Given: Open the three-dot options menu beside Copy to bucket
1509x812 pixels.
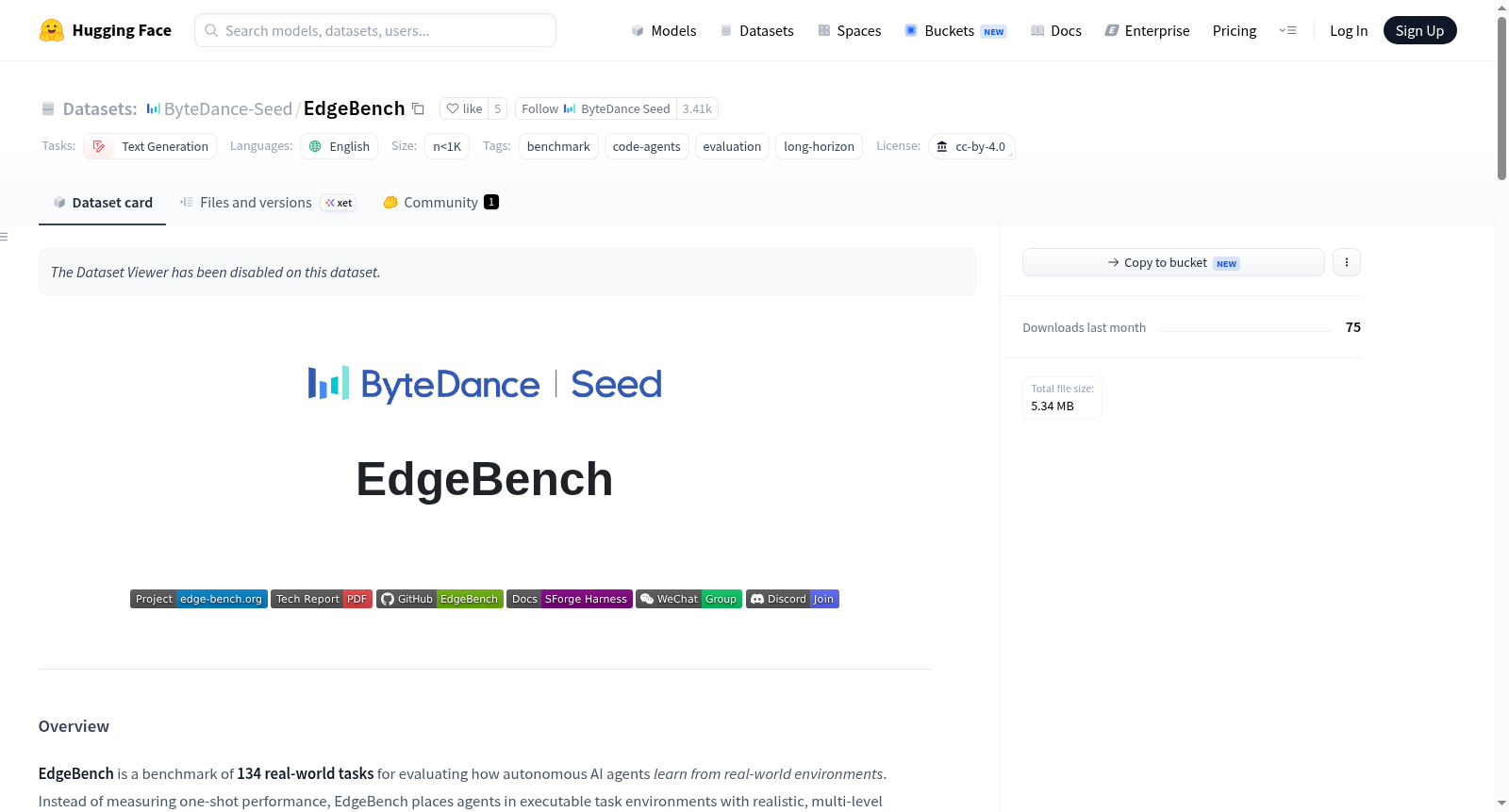Looking at the screenshot, I should [x=1347, y=262].
